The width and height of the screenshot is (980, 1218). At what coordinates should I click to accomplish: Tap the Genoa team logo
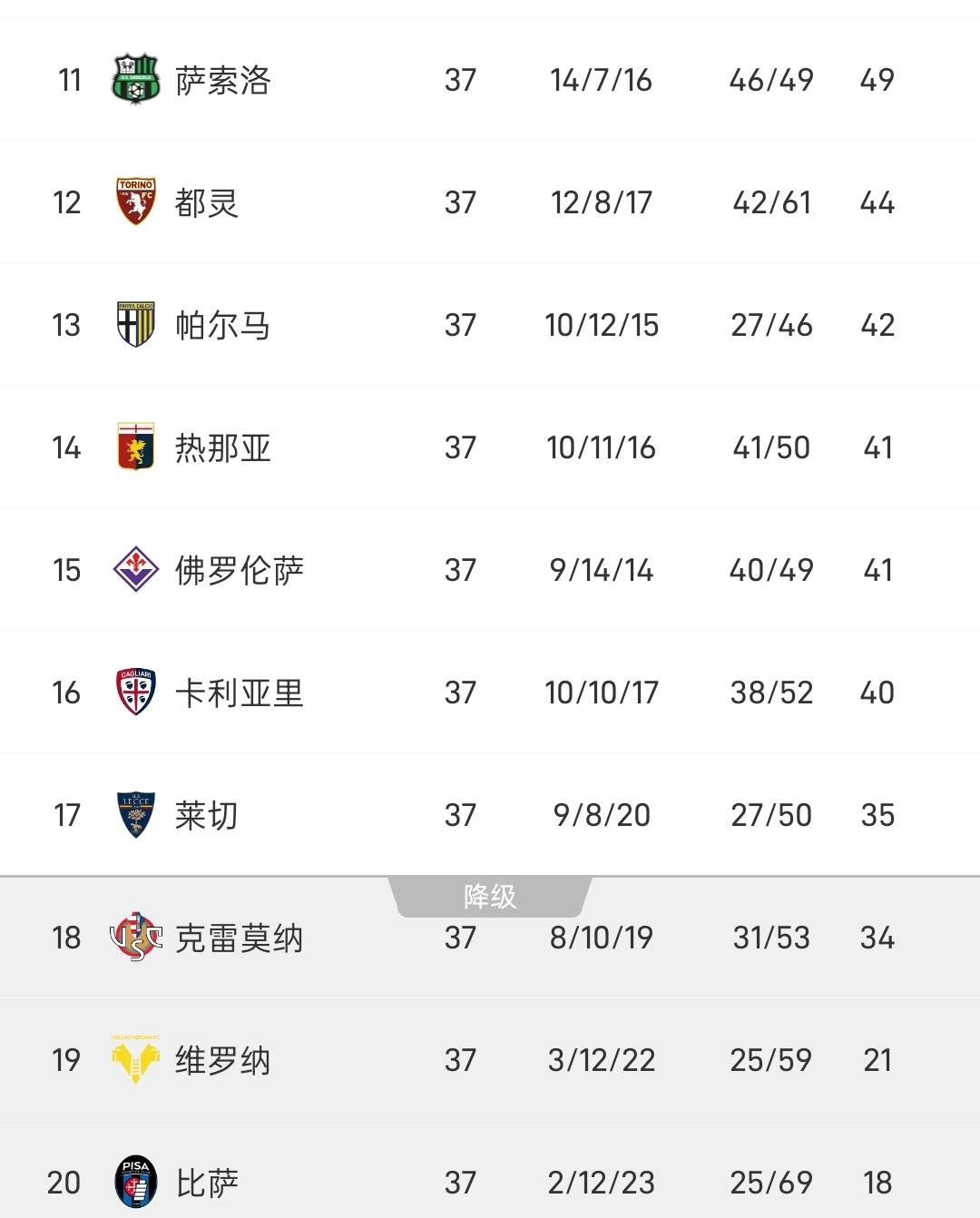136,447
